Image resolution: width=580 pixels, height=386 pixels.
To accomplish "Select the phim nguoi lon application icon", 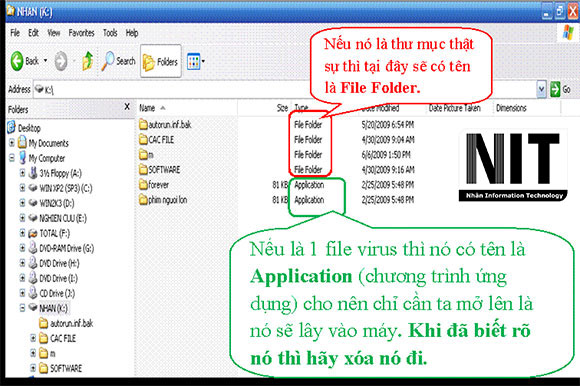I will 143,200.
